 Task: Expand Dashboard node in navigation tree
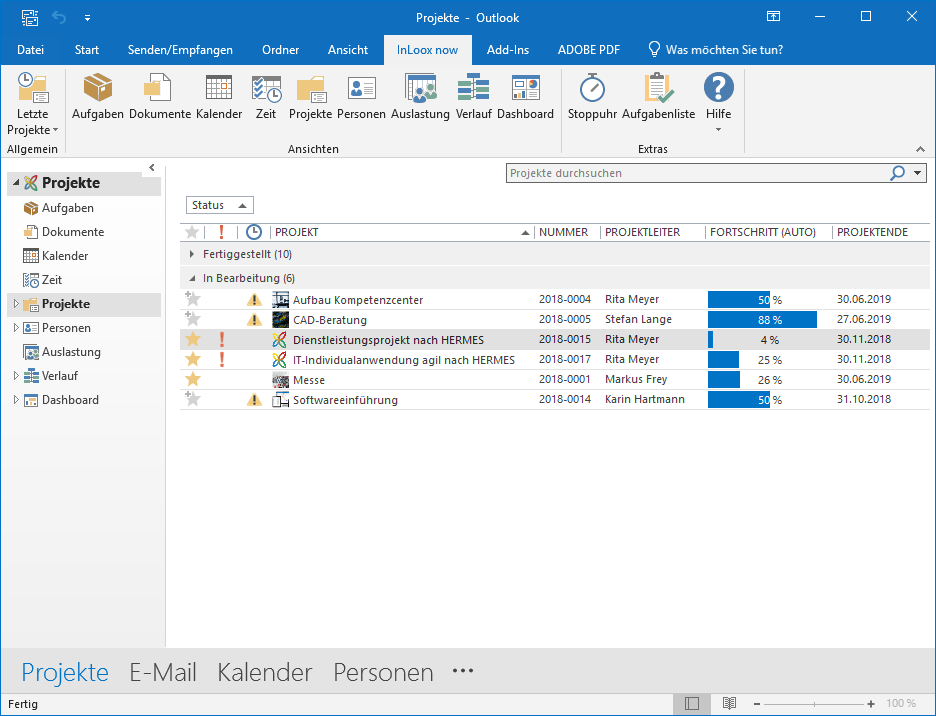[x=16, y=400]
